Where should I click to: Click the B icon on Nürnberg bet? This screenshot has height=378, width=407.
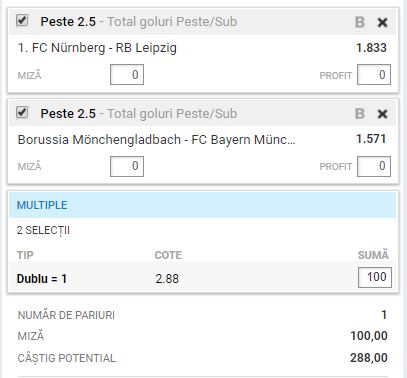[x=360, y=22]
